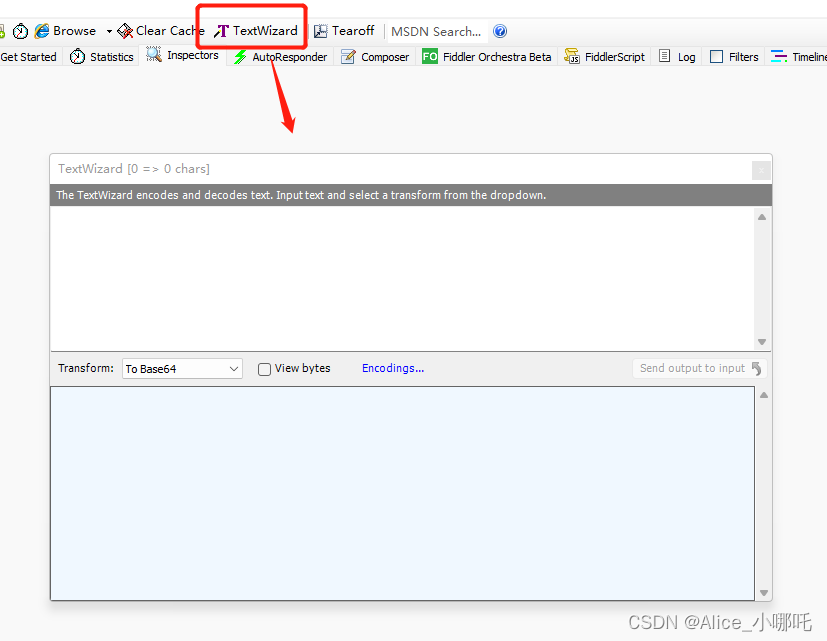
Task: Click output area scrollbar up arrow
Action: 763,395
